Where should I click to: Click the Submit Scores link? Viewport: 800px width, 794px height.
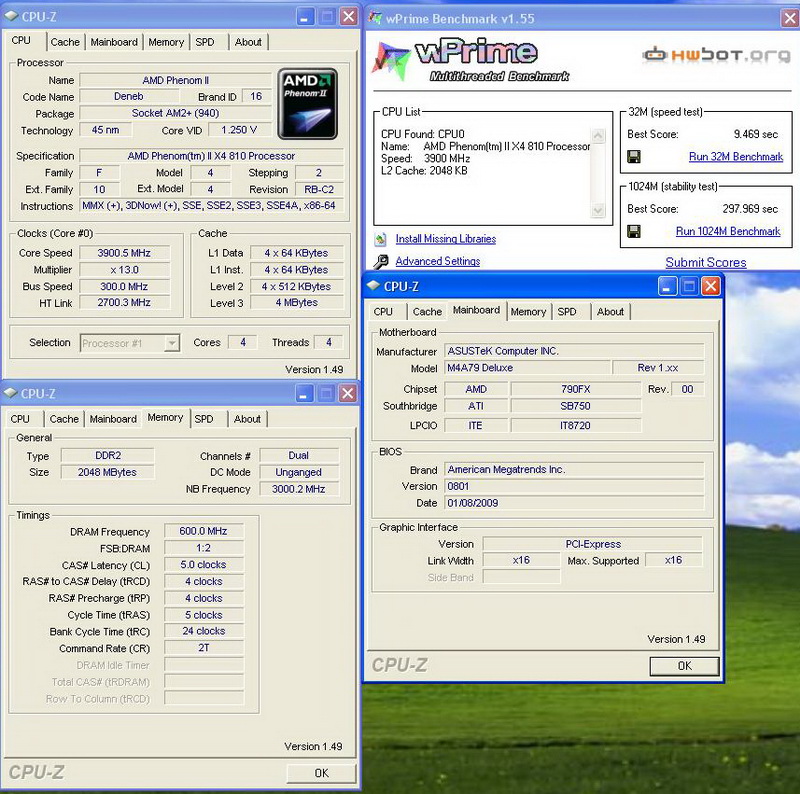706,262
